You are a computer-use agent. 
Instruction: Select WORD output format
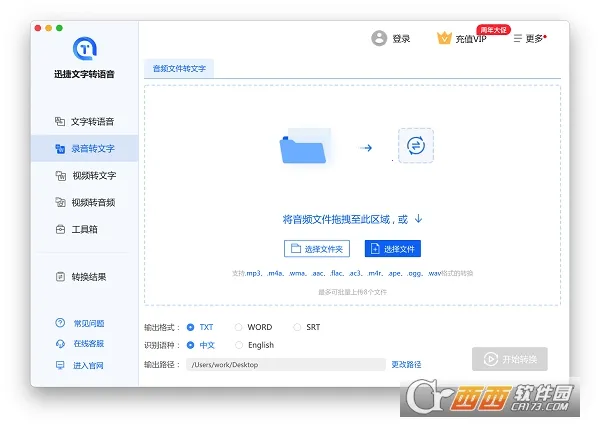(x=238, y=327)
